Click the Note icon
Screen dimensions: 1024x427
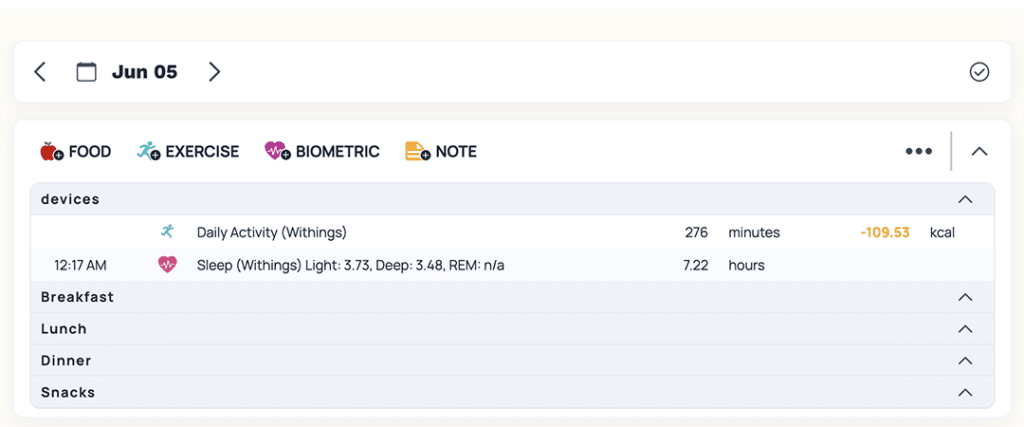(417, 152)
